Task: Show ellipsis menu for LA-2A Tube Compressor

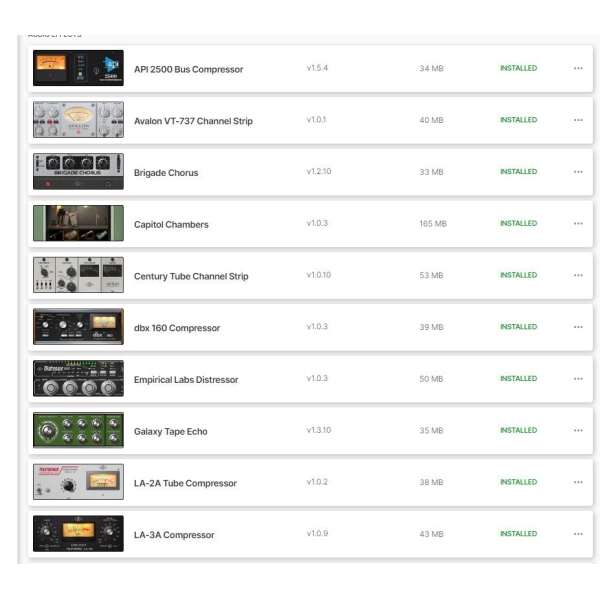Action: click(x=578, y=482)
